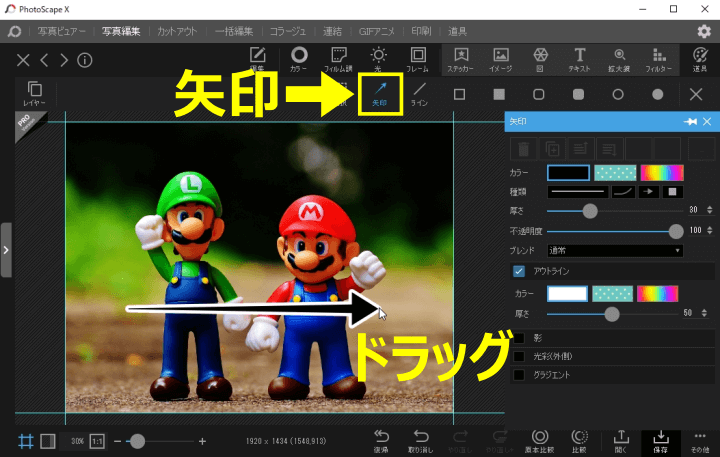This screenshot has width=720, height=457.
Task: Open settings gear in the tab bar
Action: pos(704,31)
